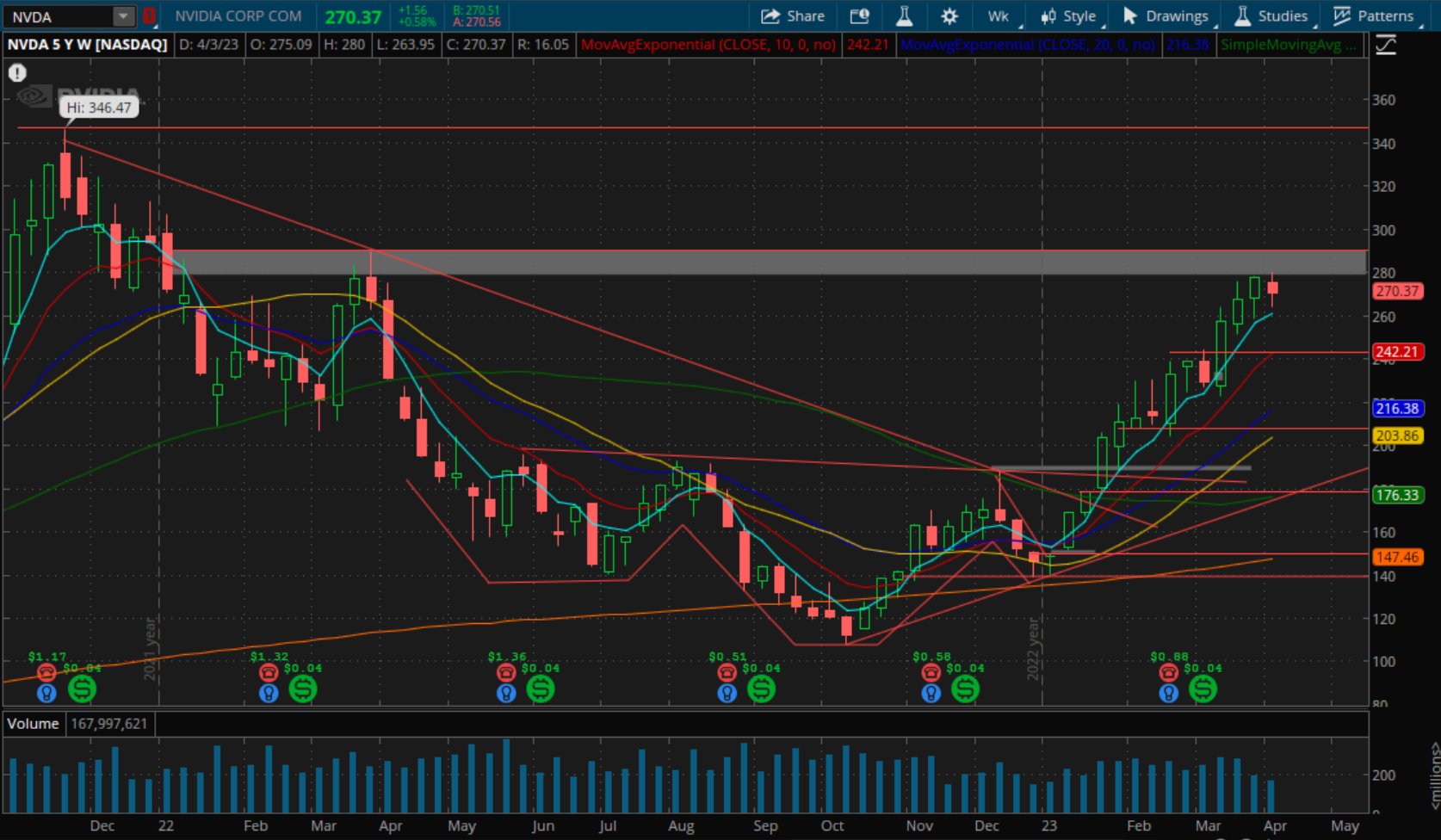Viewport: 1441px width, 840px height.
Task: Click the lightbulb icon below $1.32 earnings
Action: click(269, 692)
